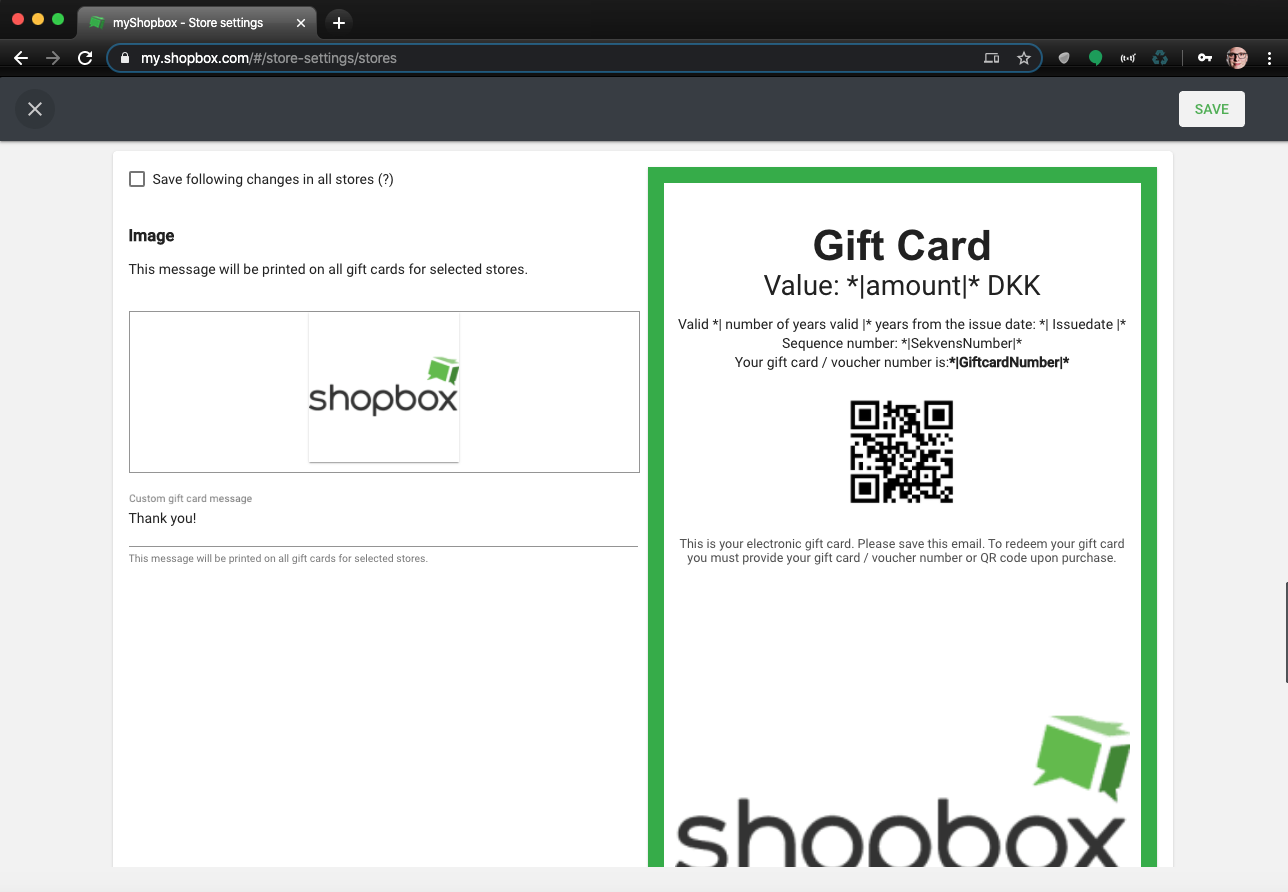The image size is (1288, 892).
Task: Click the padlock site security icon
Action: (x=125, y=58)
